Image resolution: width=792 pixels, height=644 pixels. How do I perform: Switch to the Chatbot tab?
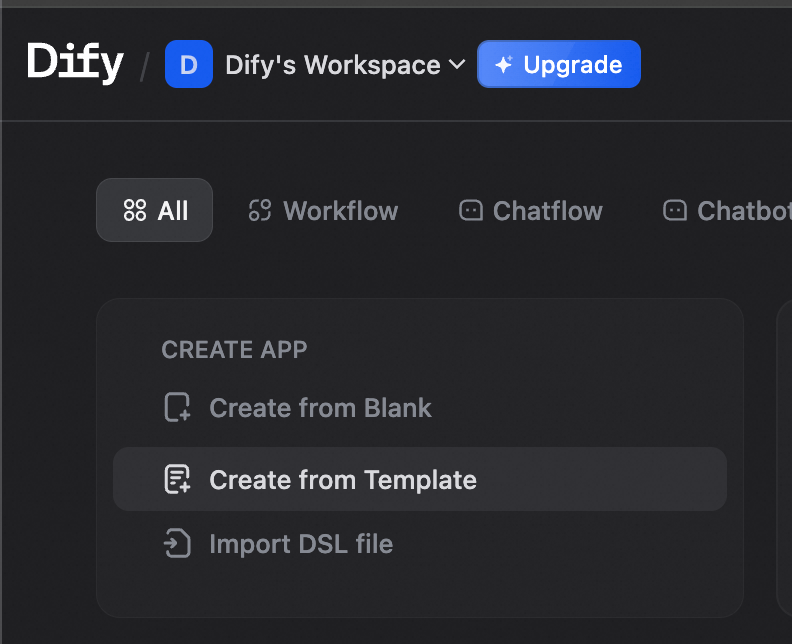[x=727, y=210]
